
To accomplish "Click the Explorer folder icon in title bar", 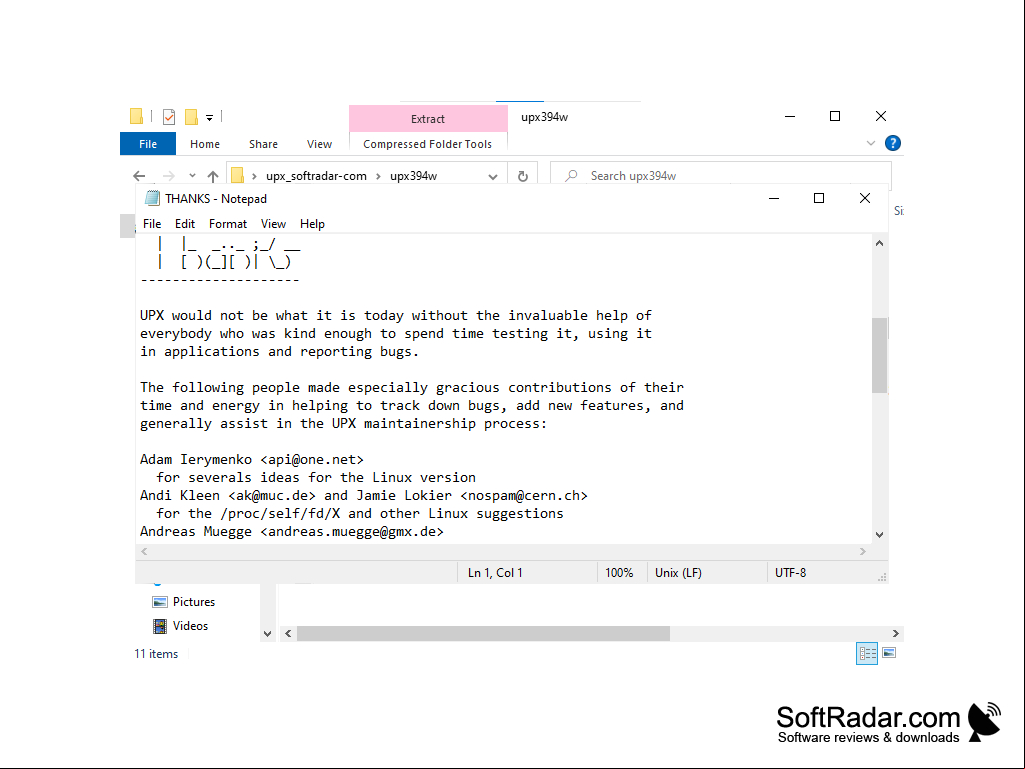I will (x=136, y=116).
